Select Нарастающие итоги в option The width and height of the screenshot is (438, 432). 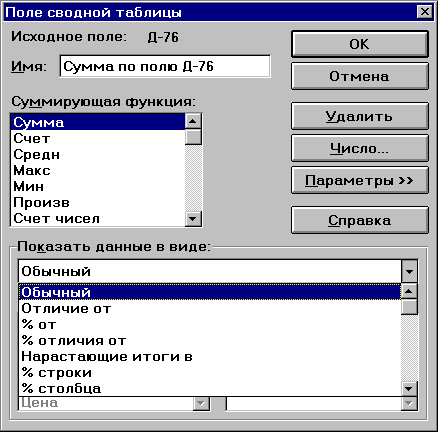tap(210, 356)
